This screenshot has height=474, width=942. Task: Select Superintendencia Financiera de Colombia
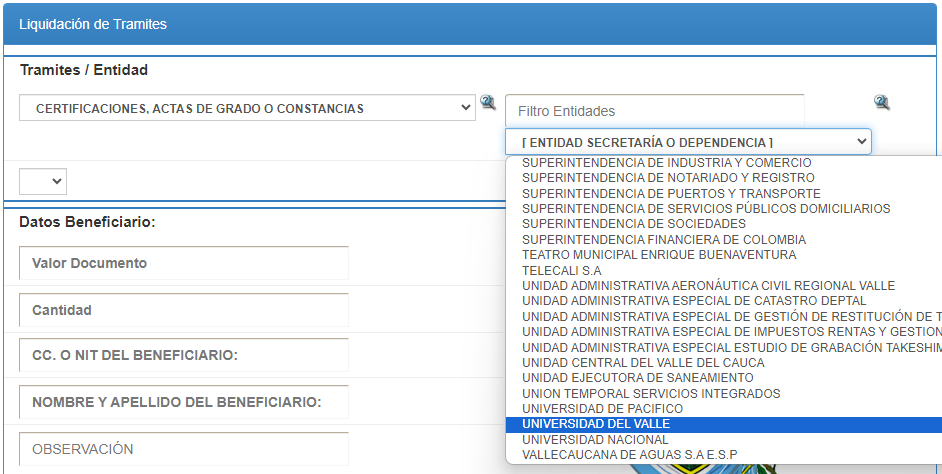pos(663,240)
